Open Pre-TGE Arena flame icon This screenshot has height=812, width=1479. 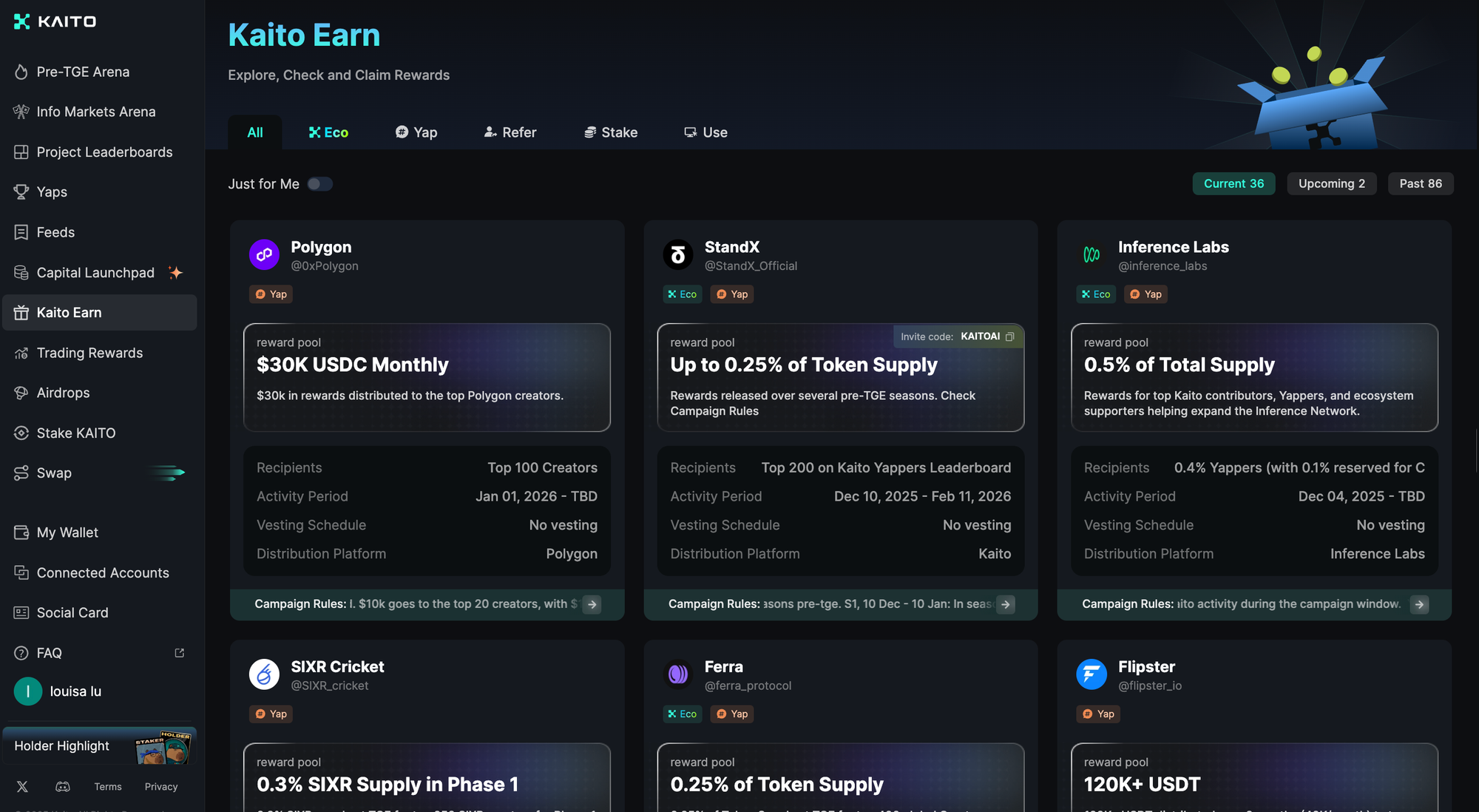(x=21, y=72)
